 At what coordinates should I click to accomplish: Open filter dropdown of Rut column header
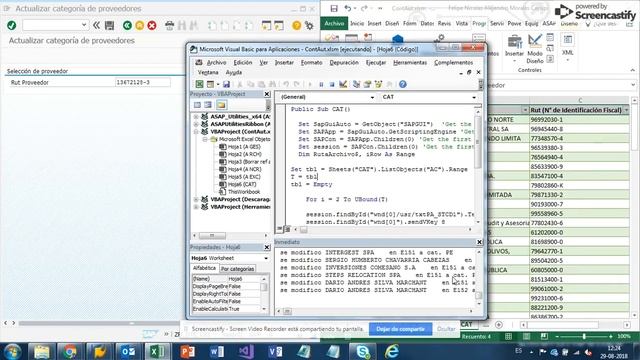pos(626,110)
